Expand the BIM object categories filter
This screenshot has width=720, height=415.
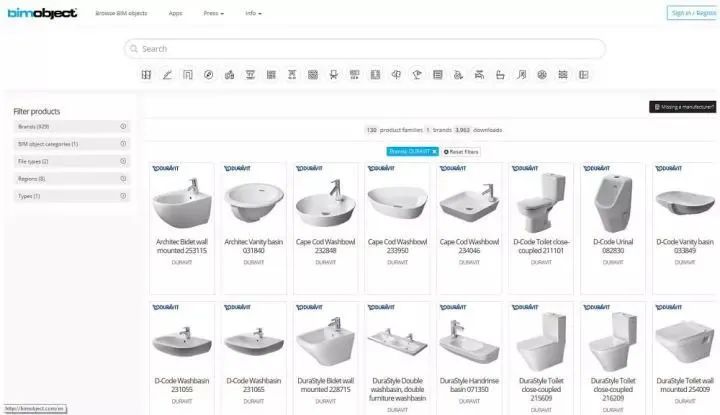pos(72,144)
